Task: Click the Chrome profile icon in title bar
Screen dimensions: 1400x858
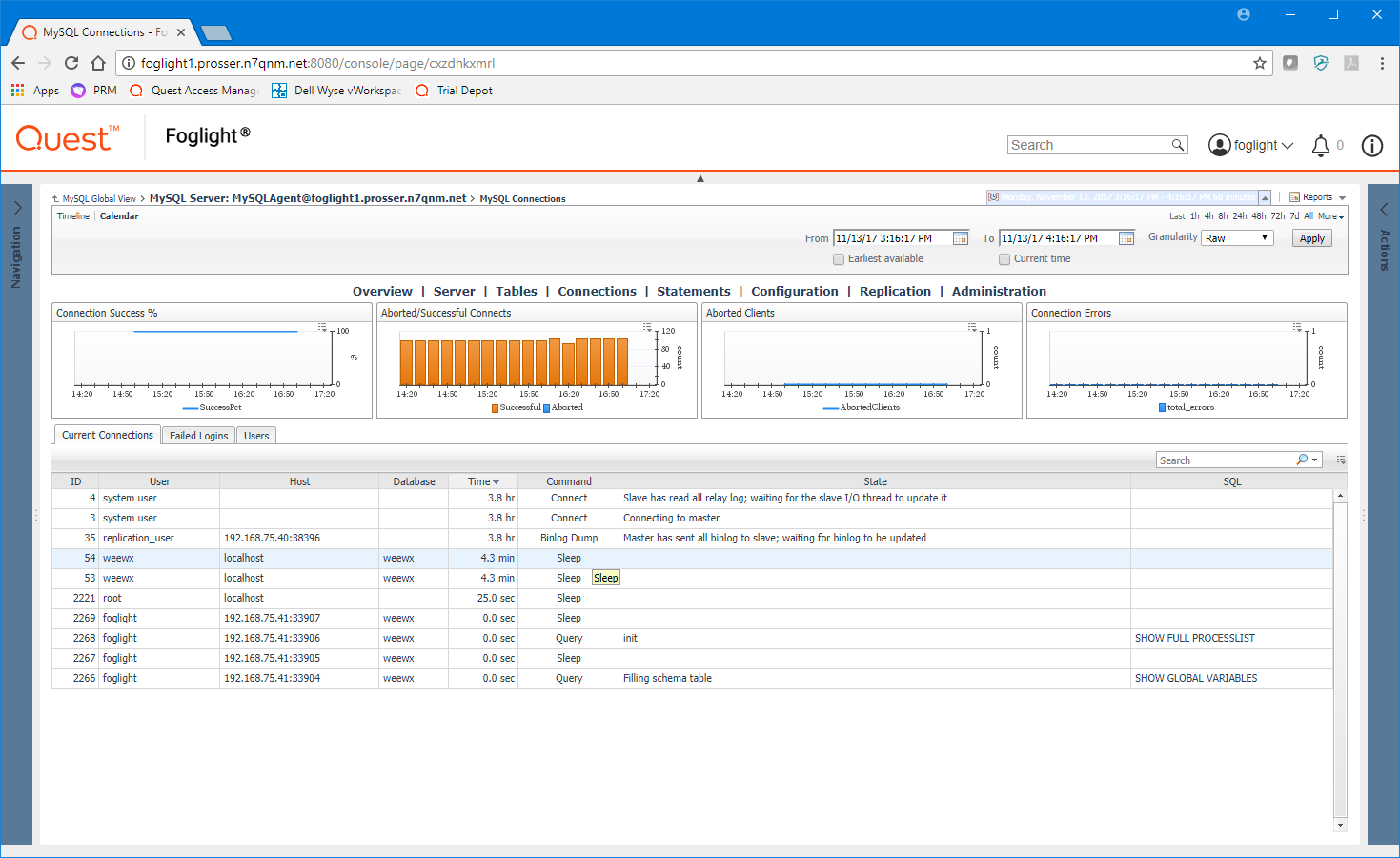Action: tap(1244, 14)
